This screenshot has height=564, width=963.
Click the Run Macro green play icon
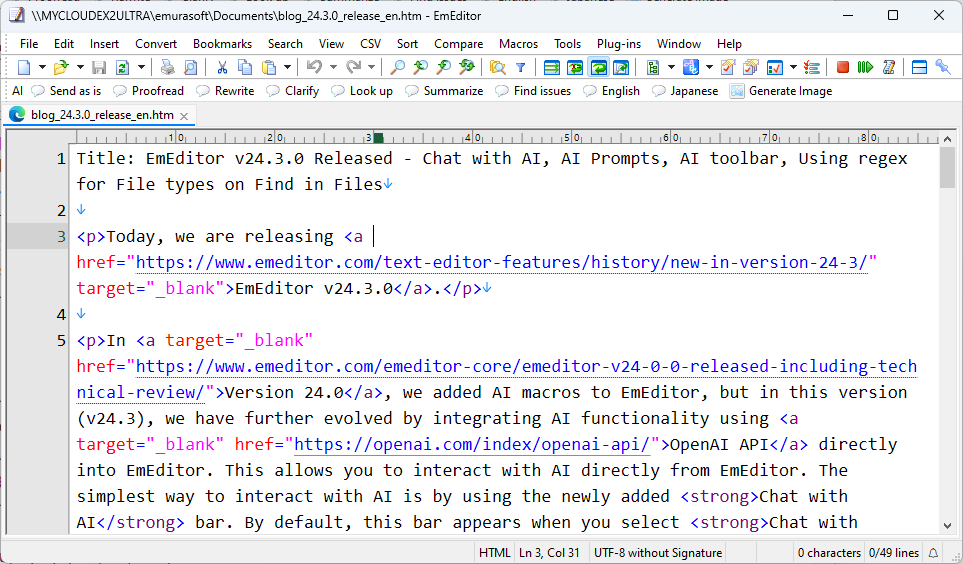[x=865, y=67]
